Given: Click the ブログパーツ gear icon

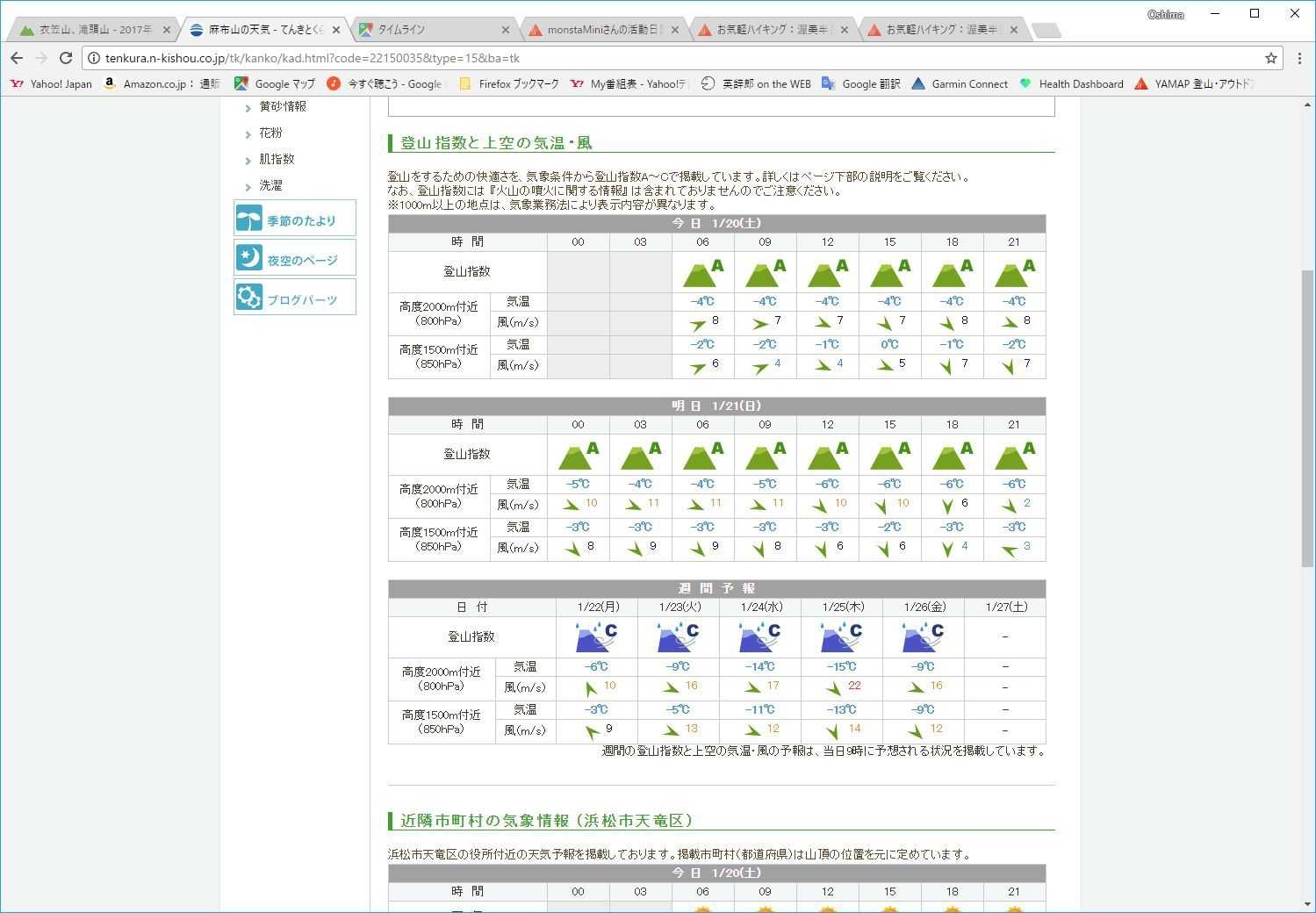Looking at the screenshot, I should click(x=249, y=298).
